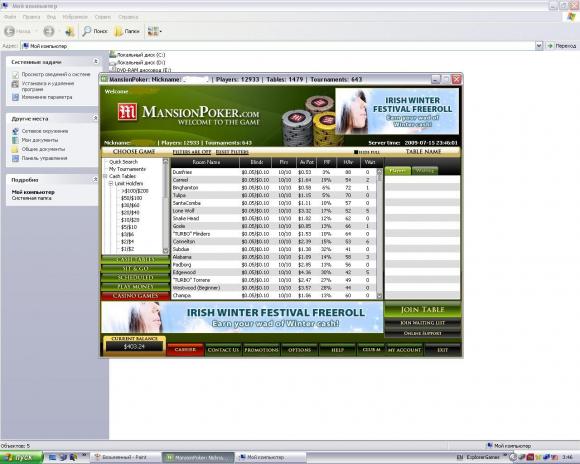Select the Alabama table row
580x464 pixels.
[274, 257]
